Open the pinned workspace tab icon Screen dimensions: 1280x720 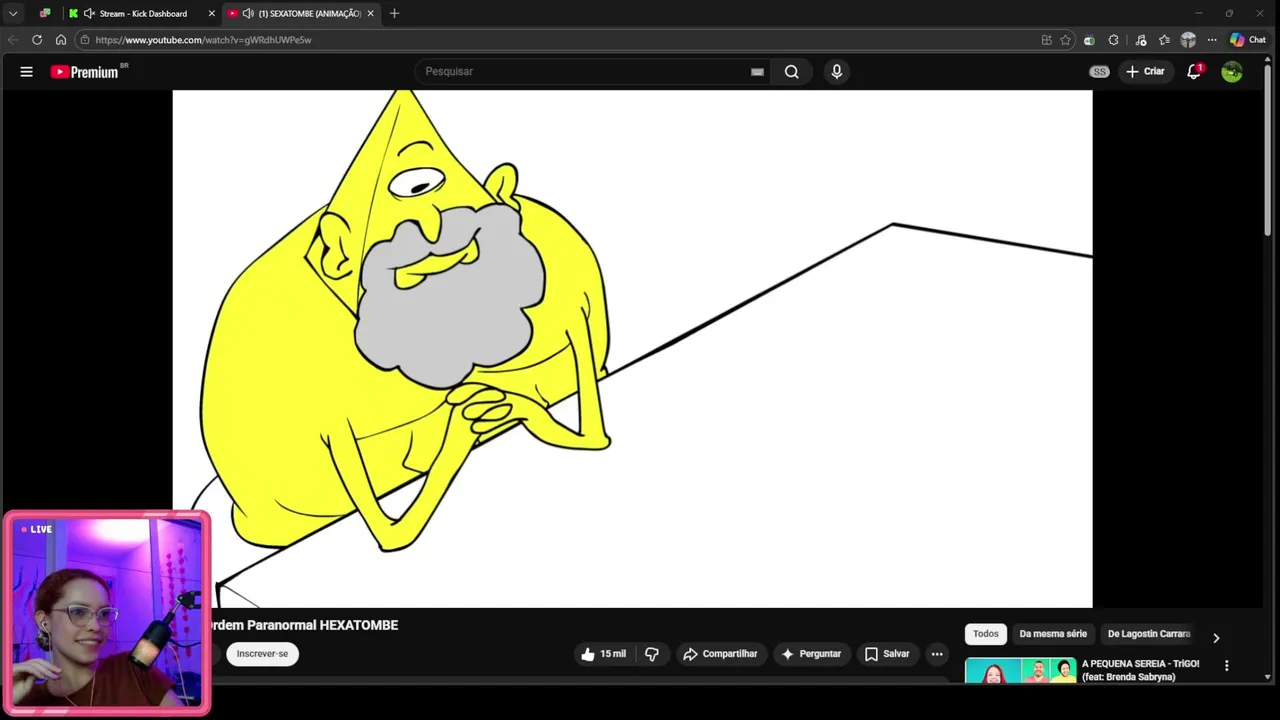pos(45,13)
